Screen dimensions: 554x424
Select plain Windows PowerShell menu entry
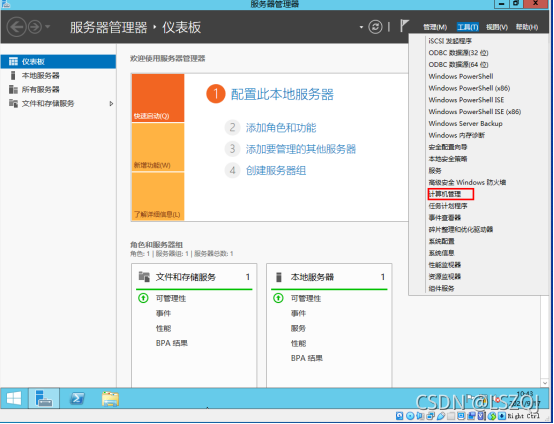click(x=461, y=76)
